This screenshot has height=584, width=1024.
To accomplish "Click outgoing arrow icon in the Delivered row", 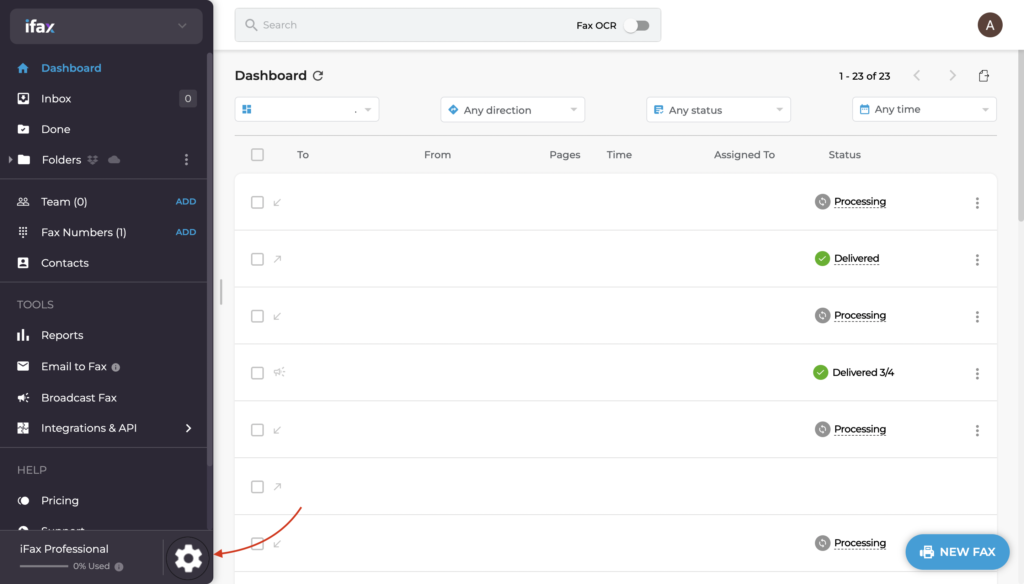I will coord(277,259).
